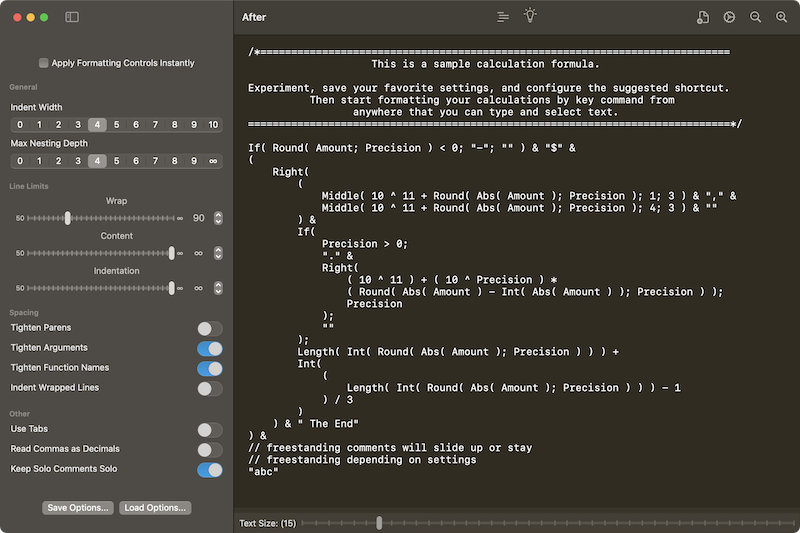Click the Wrap value 90
This screenshot has width=800, height=533.
pyautogui.click(x=198, y=218)
